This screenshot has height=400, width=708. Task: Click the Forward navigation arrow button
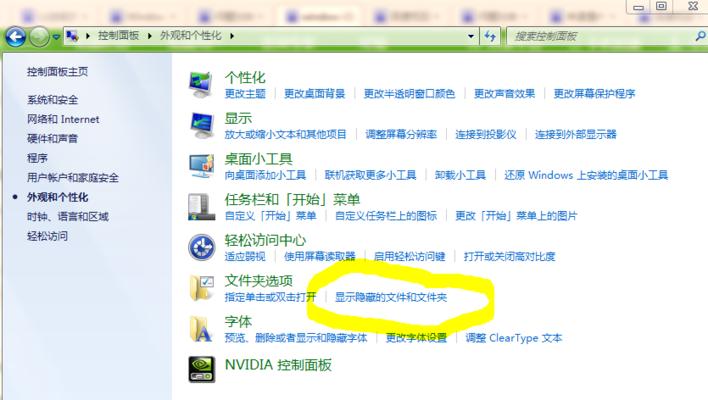coord(39,37)
